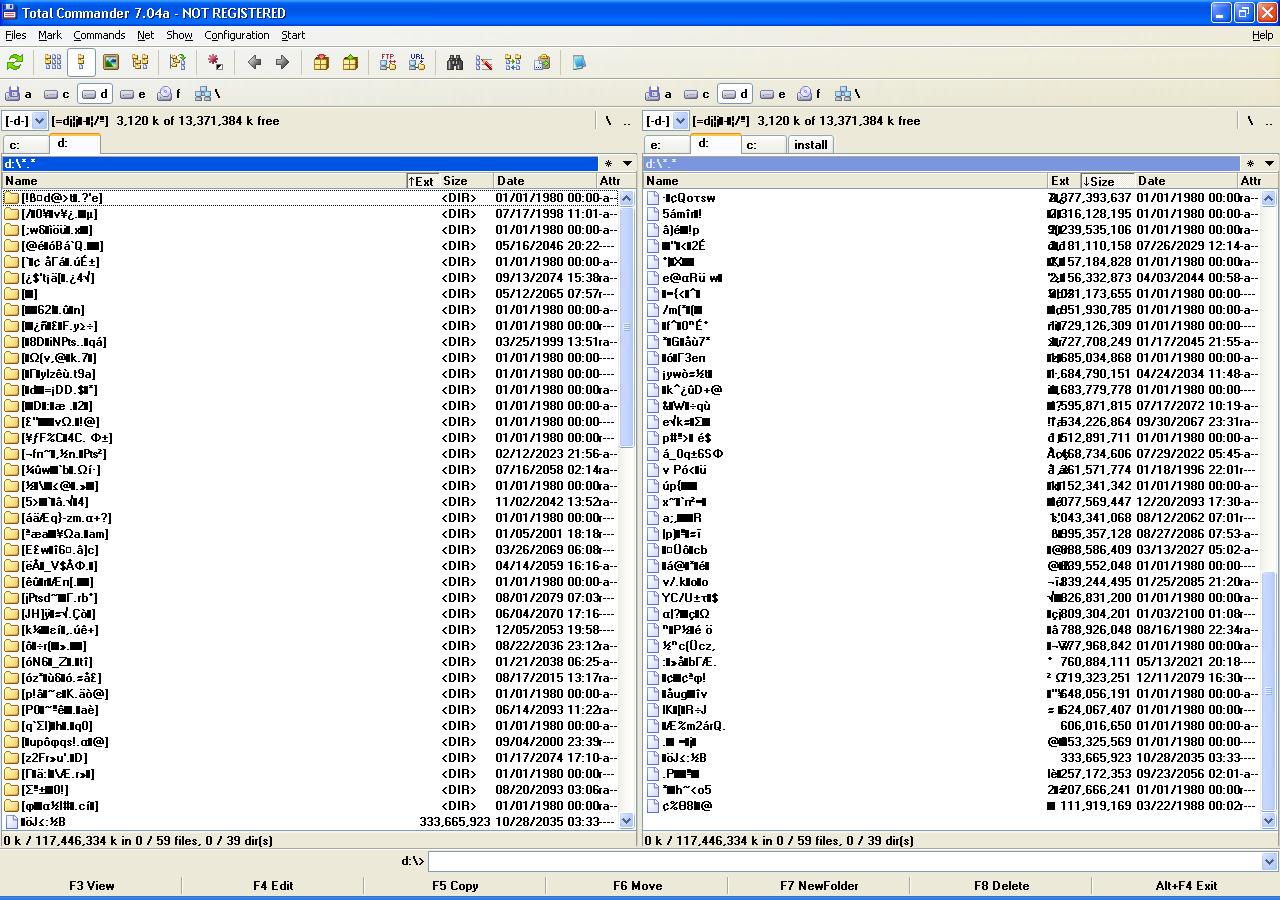
Task: Click the Pack files toolbar icon
Action: coord(321,62)
